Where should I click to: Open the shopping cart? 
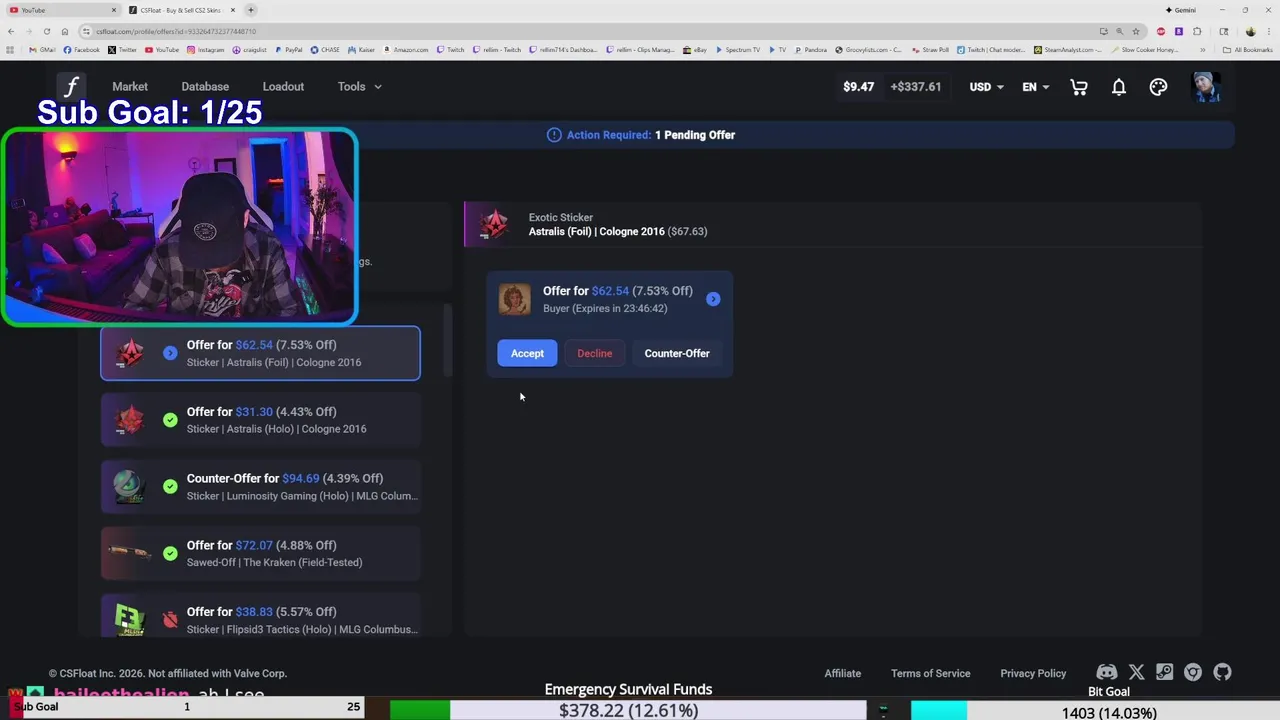click(x=1079, y=87)
